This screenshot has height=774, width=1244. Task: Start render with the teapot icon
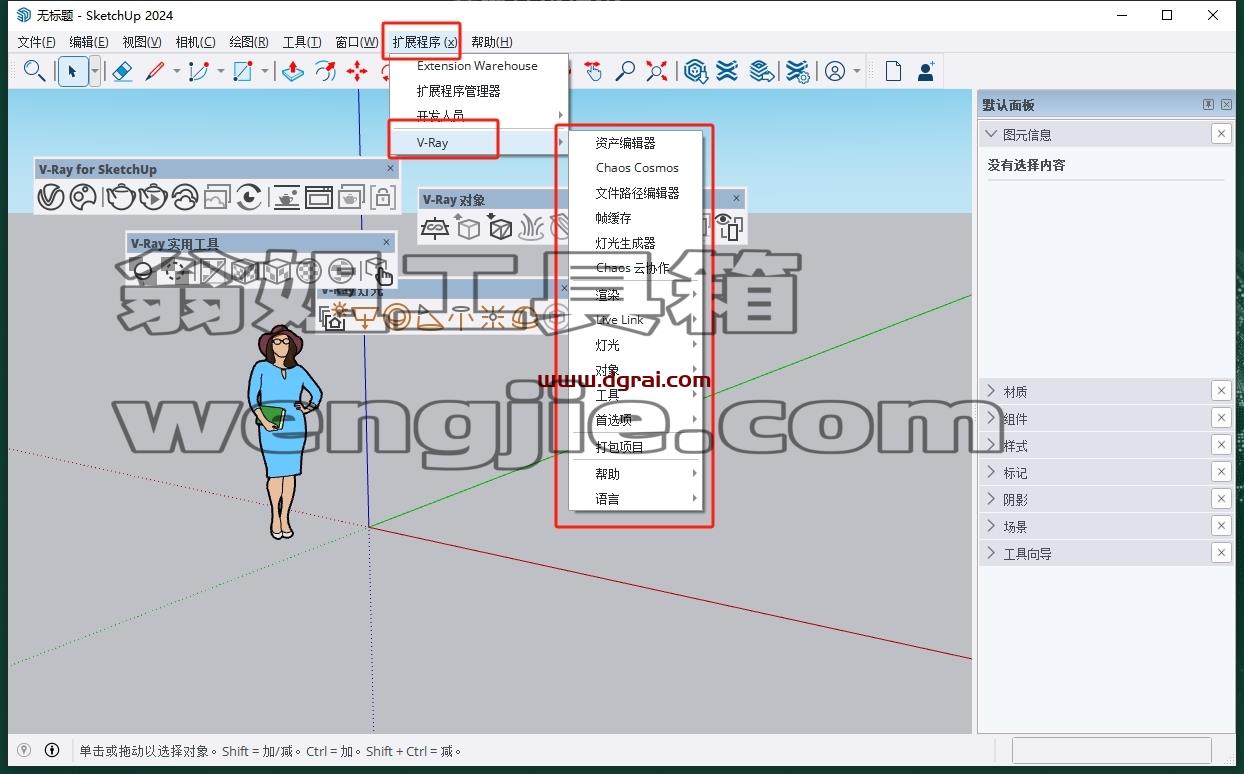(x=121, y=198)
